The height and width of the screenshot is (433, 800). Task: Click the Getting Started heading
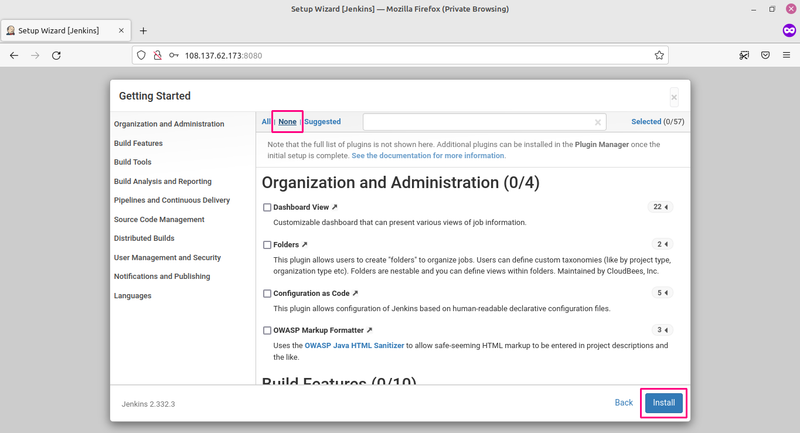(155, 96)
